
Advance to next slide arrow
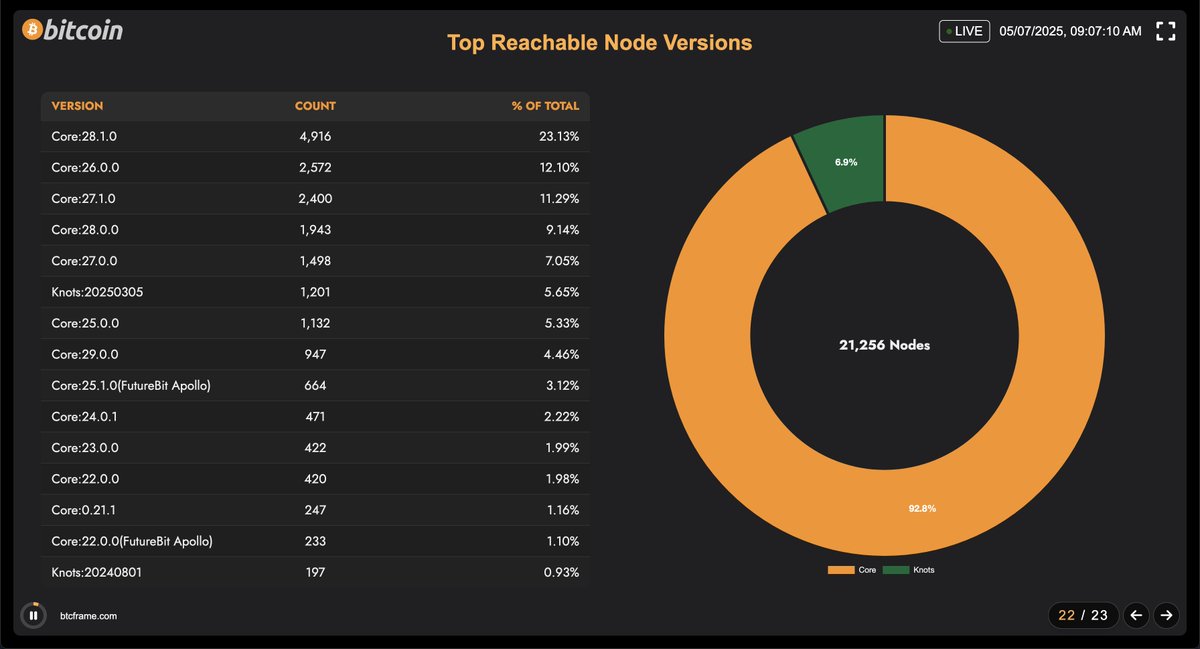pos(1165,615)
